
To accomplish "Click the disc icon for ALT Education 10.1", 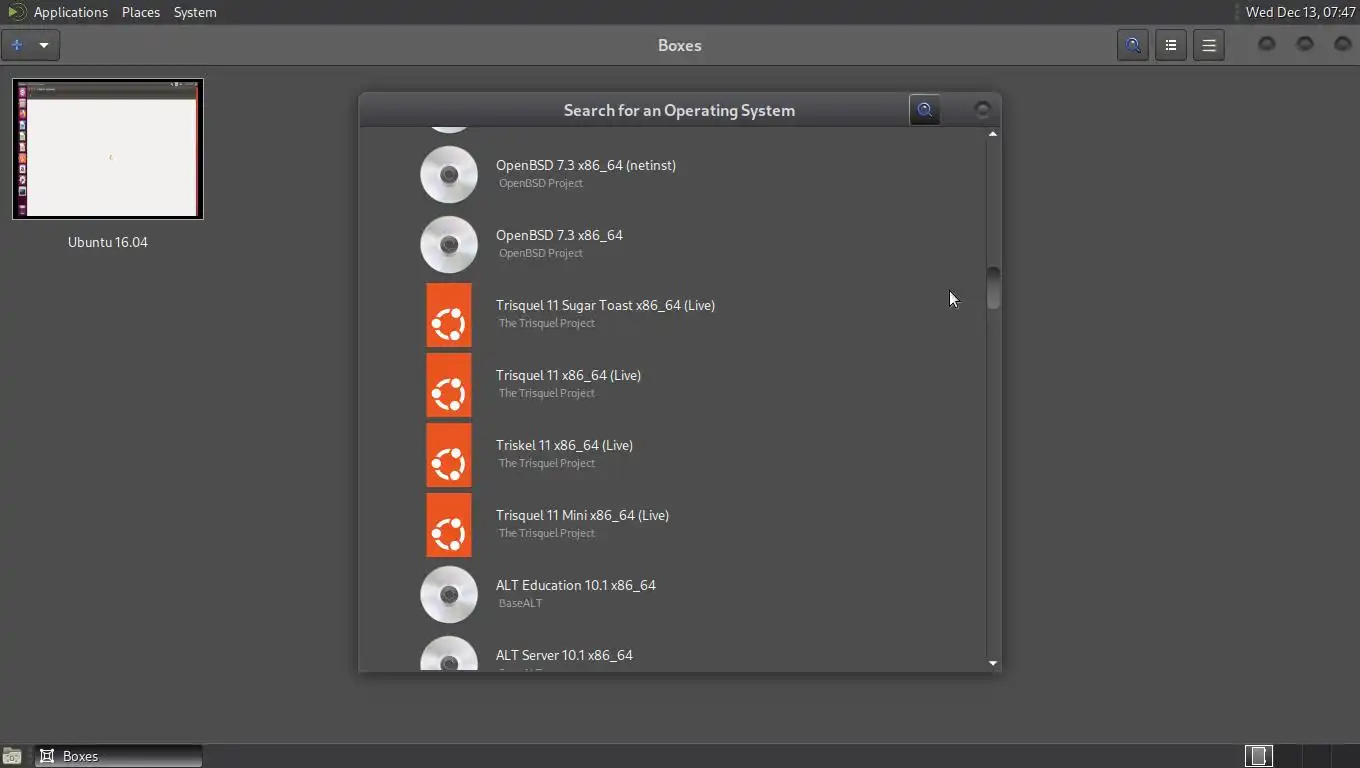I will pos(449,594).
